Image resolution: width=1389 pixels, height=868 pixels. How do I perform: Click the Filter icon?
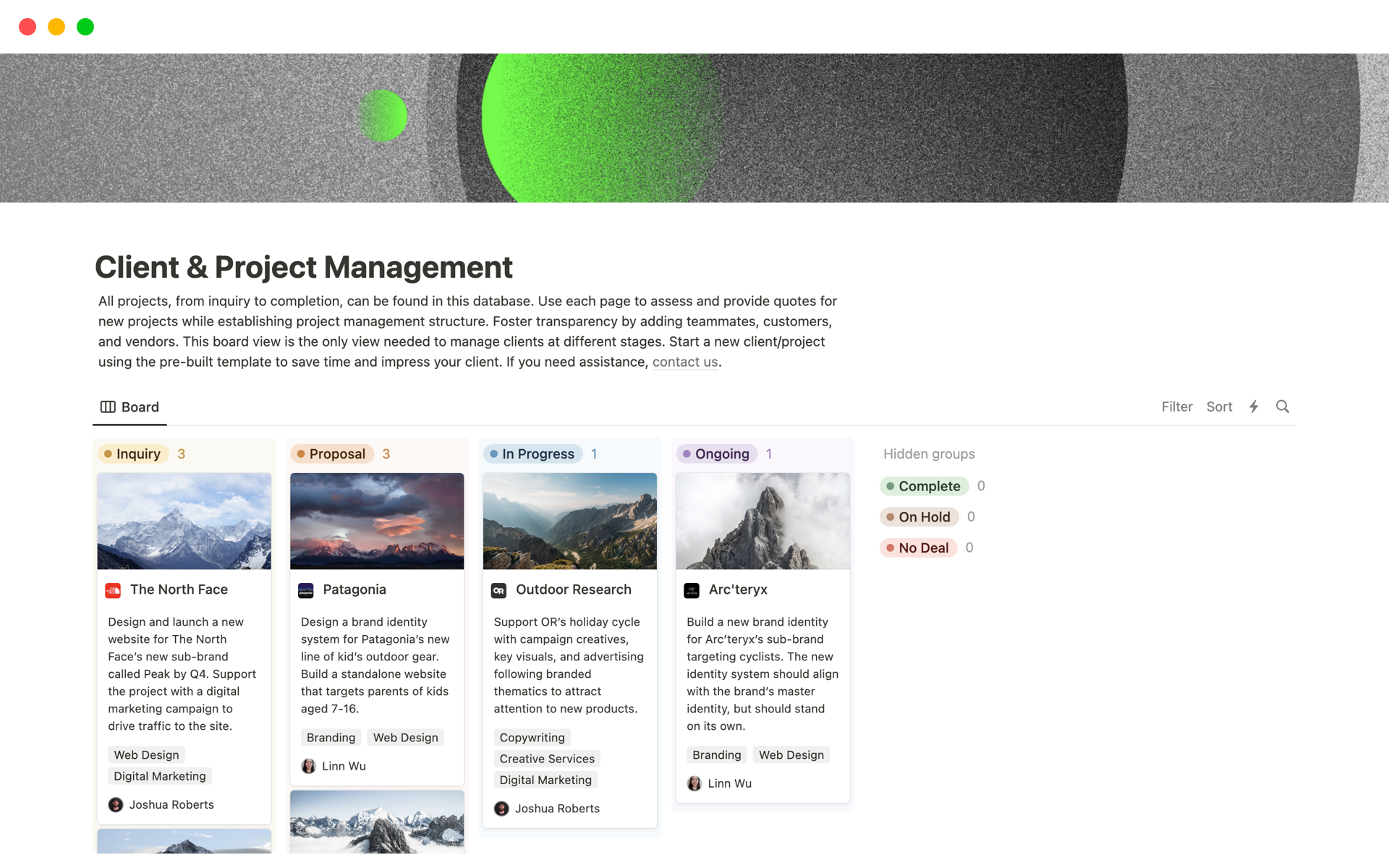[1175, 406]
